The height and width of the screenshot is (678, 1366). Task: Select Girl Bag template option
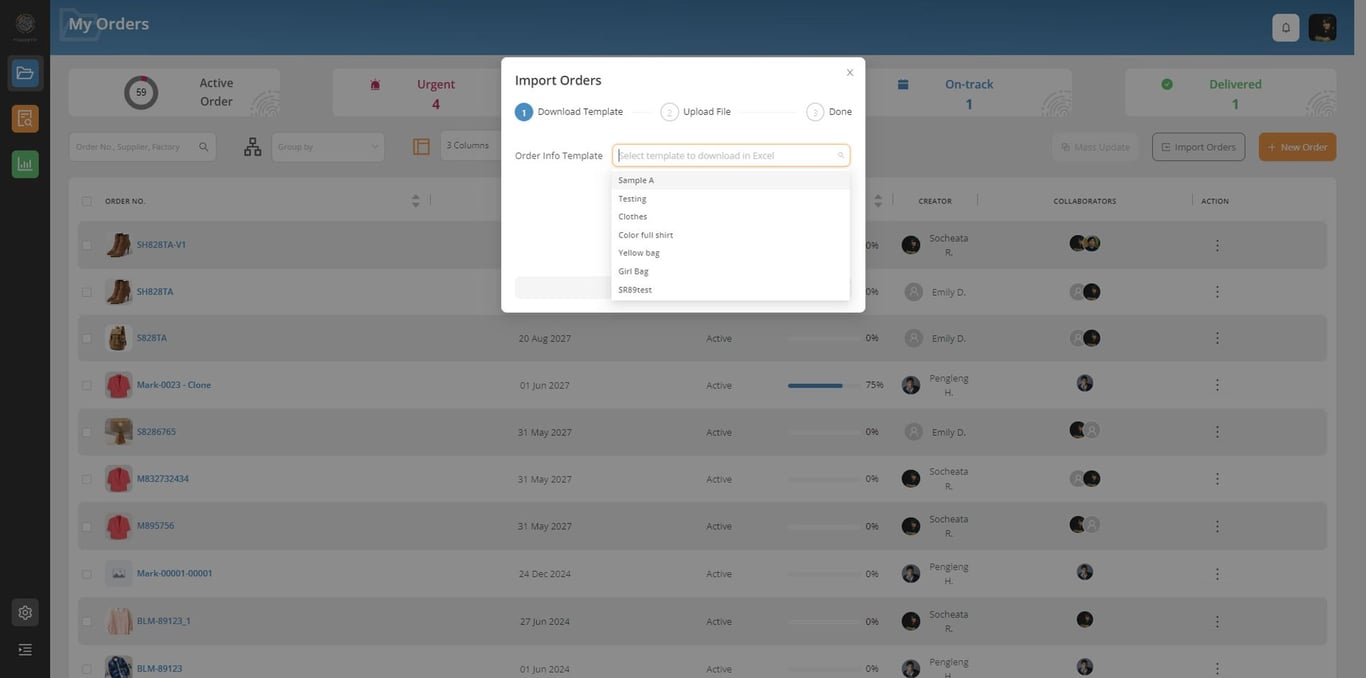(731, 271)
